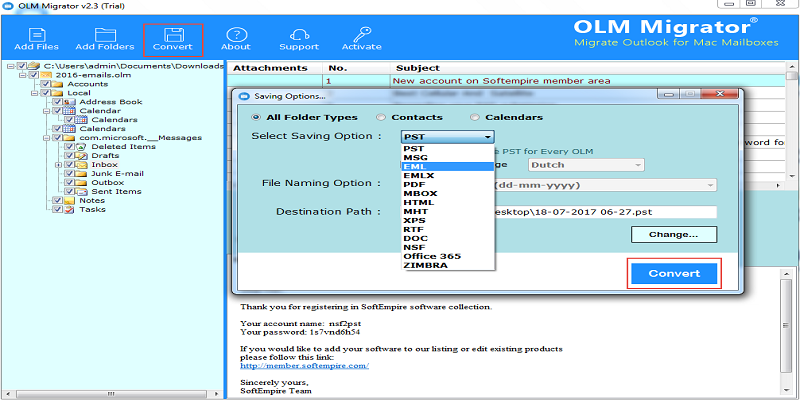Viewport: 800px width, 400px height.
Task: Collapse the root Downloads path node
Action: coord(10,66)
